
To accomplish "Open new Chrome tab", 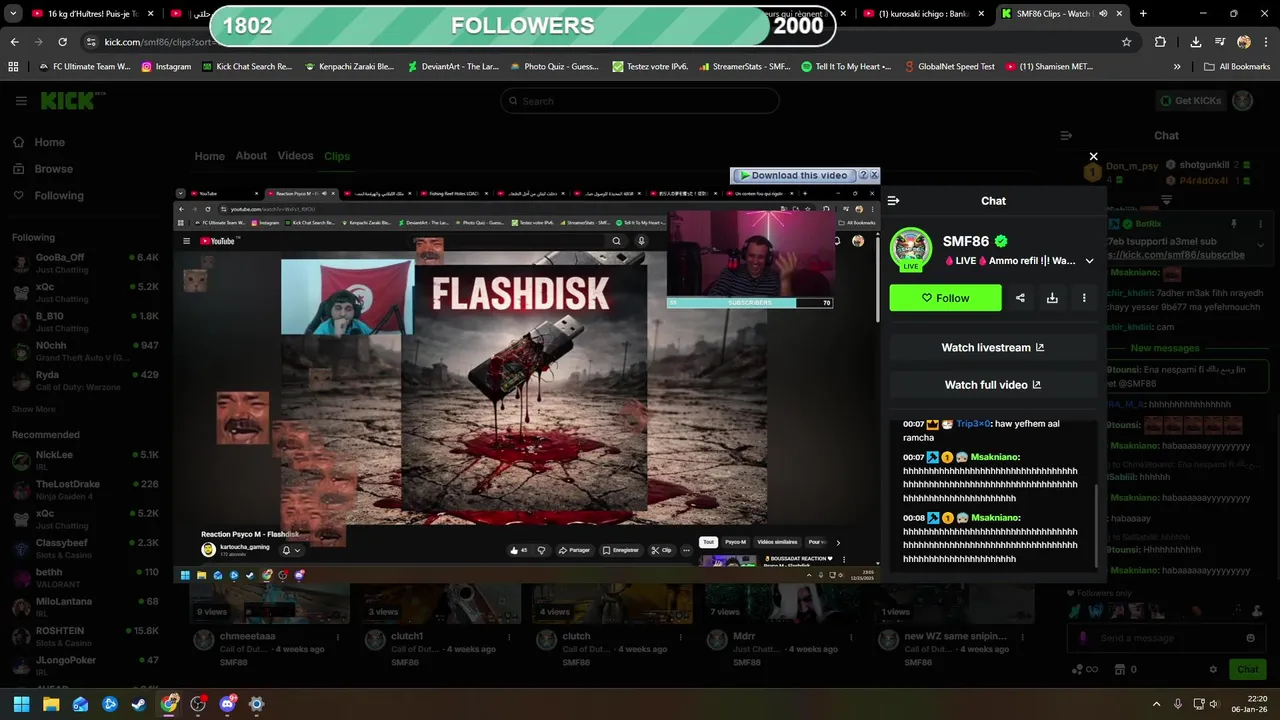I will [x=1143, y=14].
